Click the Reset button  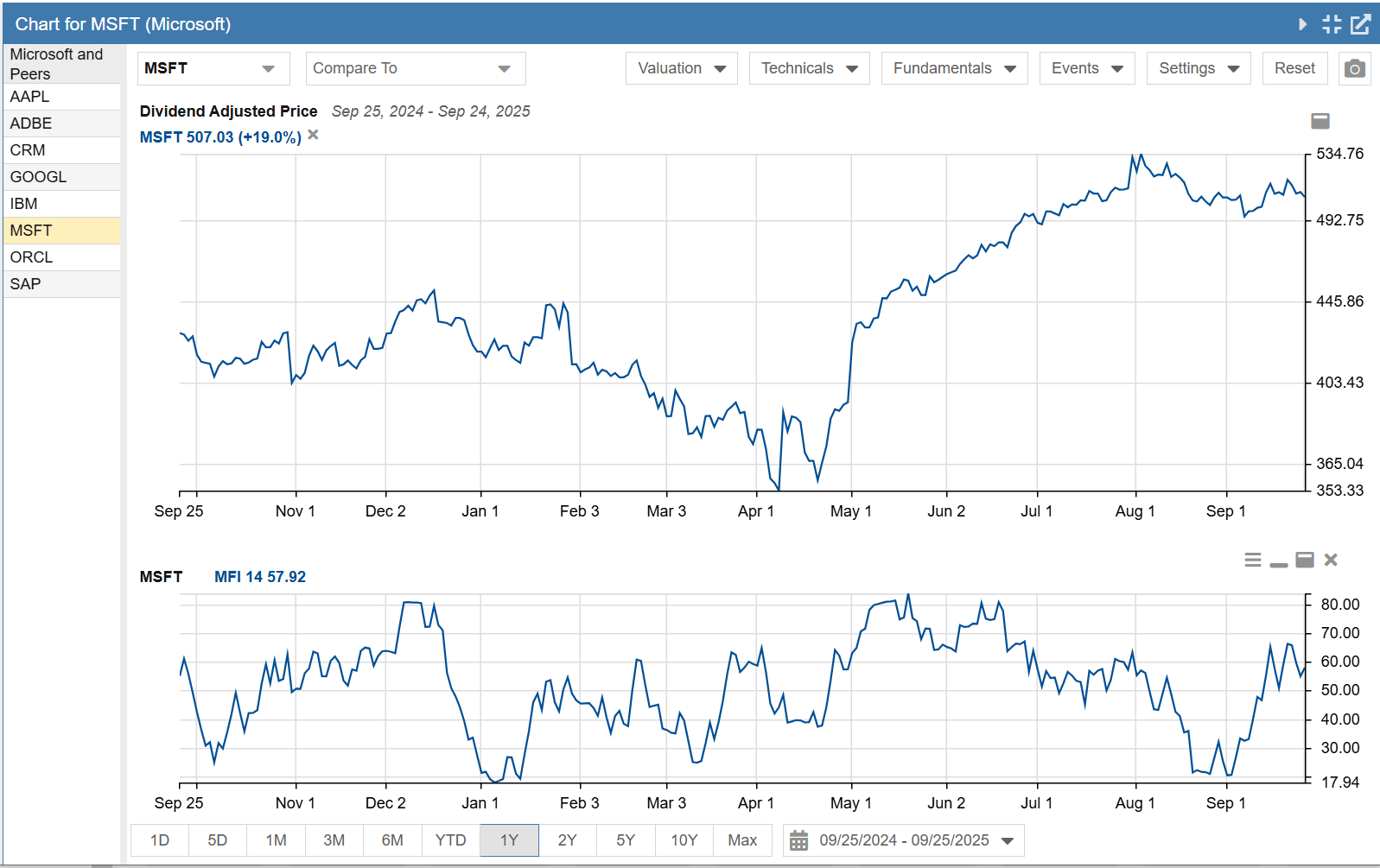pyautogui.click(x=1294, y=69)
